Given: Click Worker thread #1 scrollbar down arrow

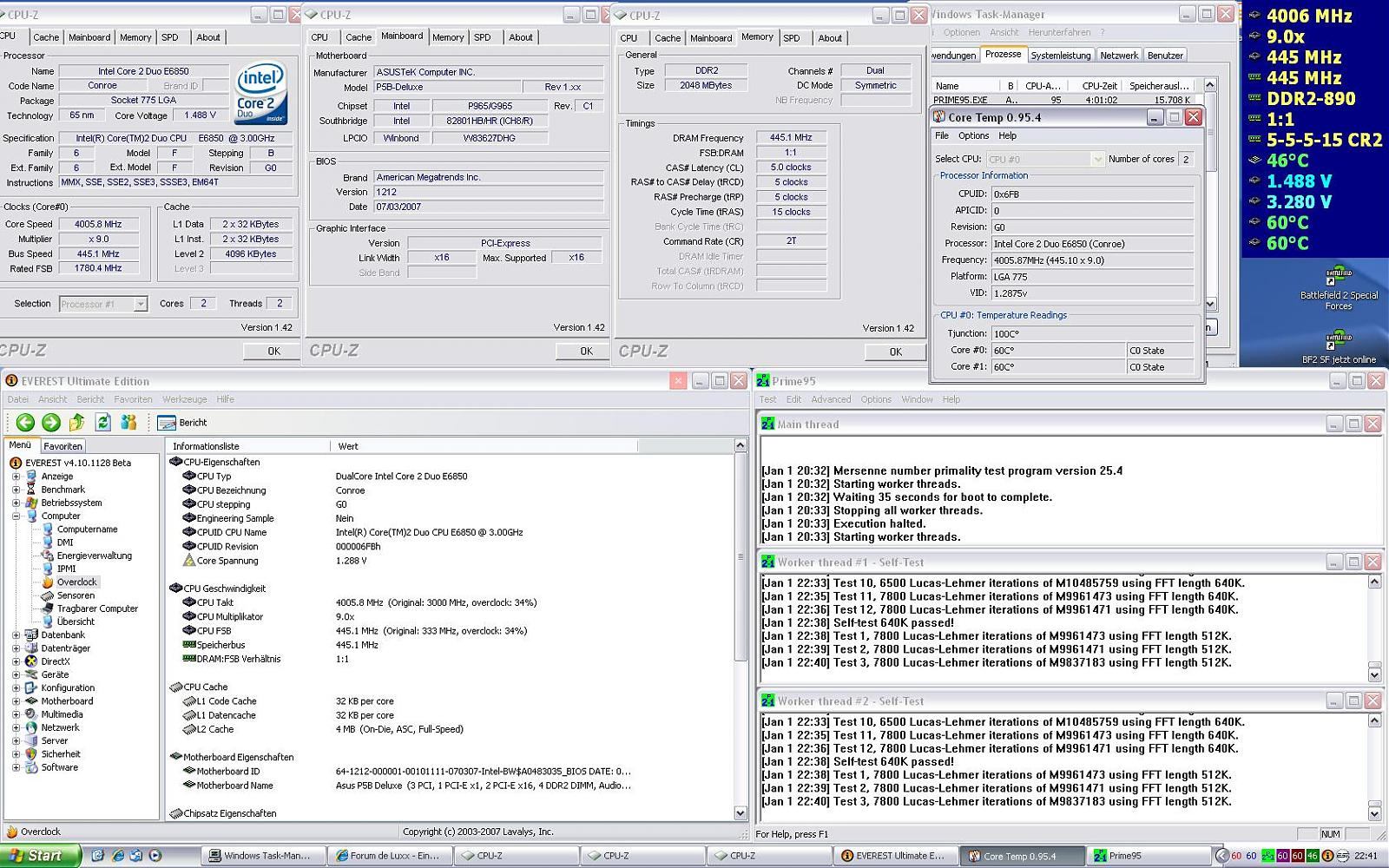Looking at the screenshot, I should [x=1374, y=674].
